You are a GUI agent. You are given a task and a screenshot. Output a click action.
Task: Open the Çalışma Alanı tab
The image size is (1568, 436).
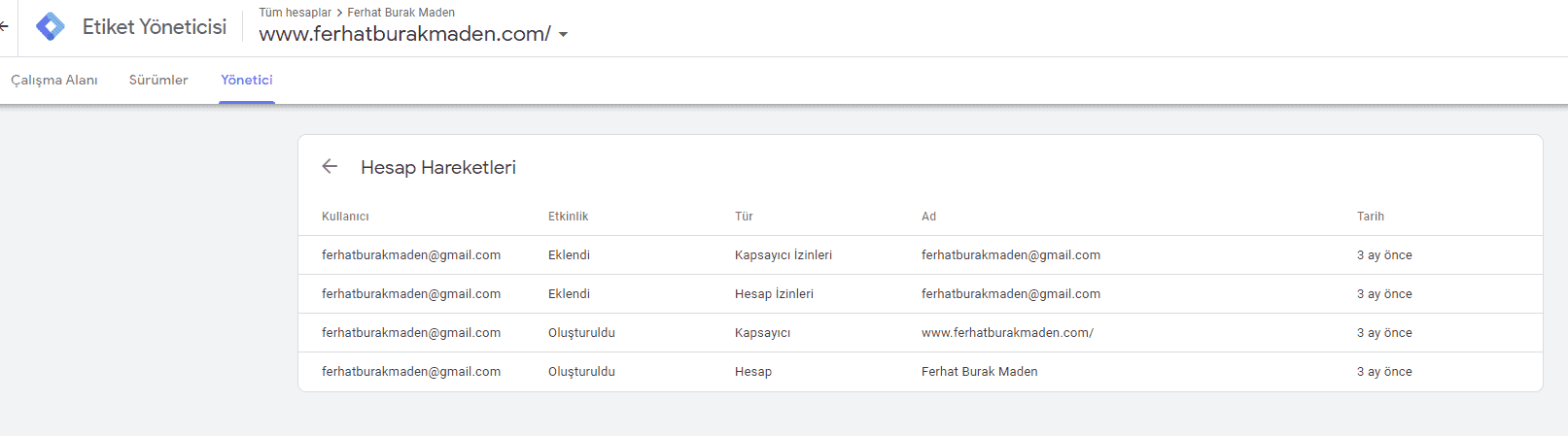click(x=54, y=80)
